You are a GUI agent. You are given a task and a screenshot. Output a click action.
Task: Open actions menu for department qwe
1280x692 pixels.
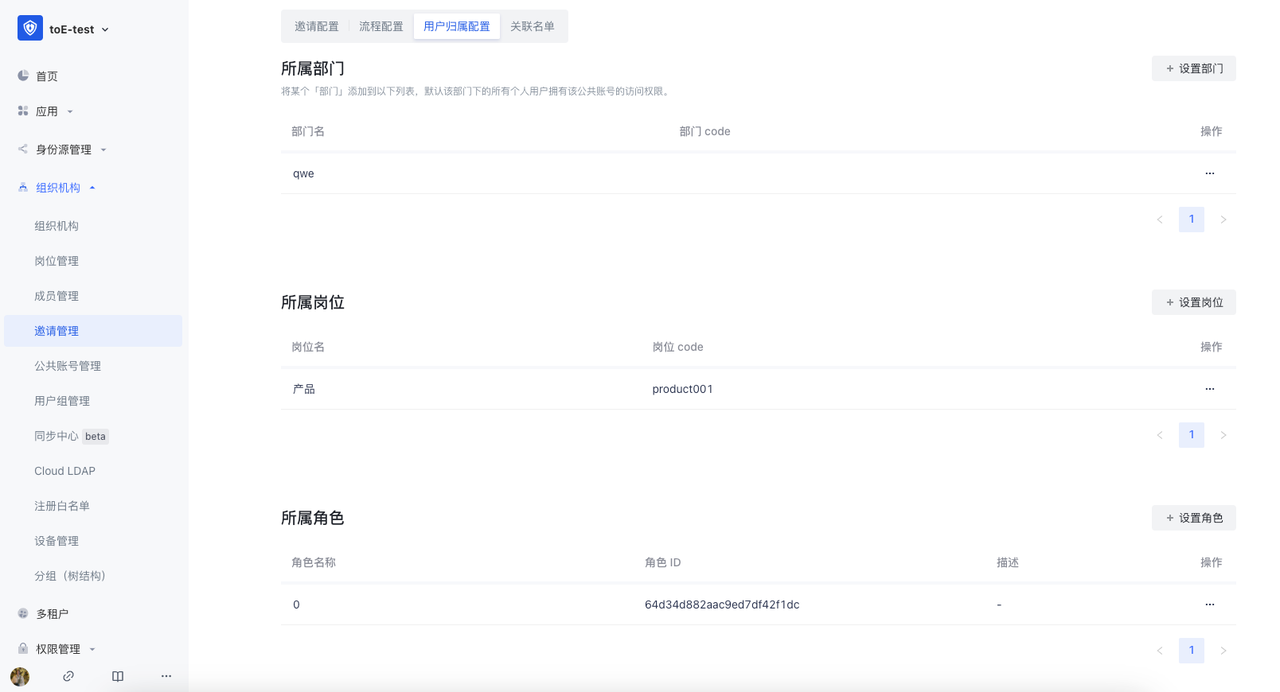pos(1209,172)
